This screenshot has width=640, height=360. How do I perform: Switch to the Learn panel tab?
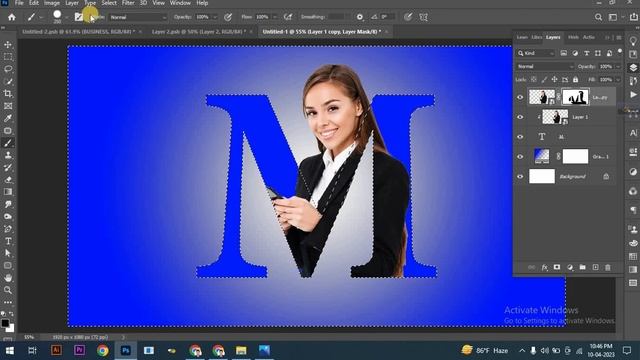(522, 37)
